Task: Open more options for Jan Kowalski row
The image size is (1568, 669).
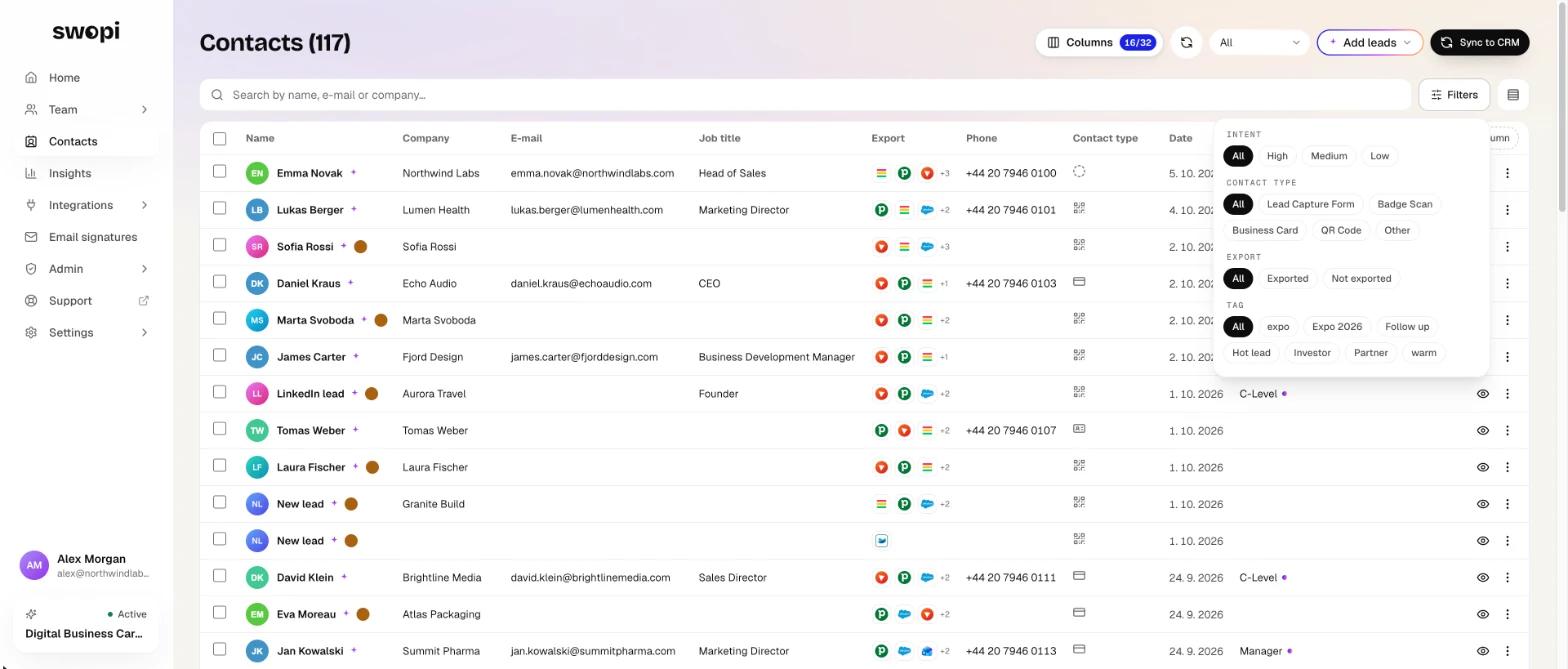Action: (x=1508, y=651)
